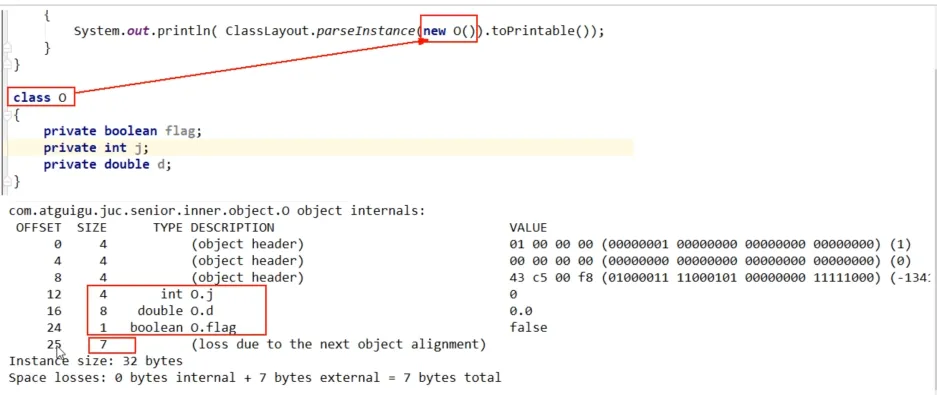This screenshot has height=395, width=937.
Task: Click the 'private double d;' field declaration
Action: click(x=108, y=164)
